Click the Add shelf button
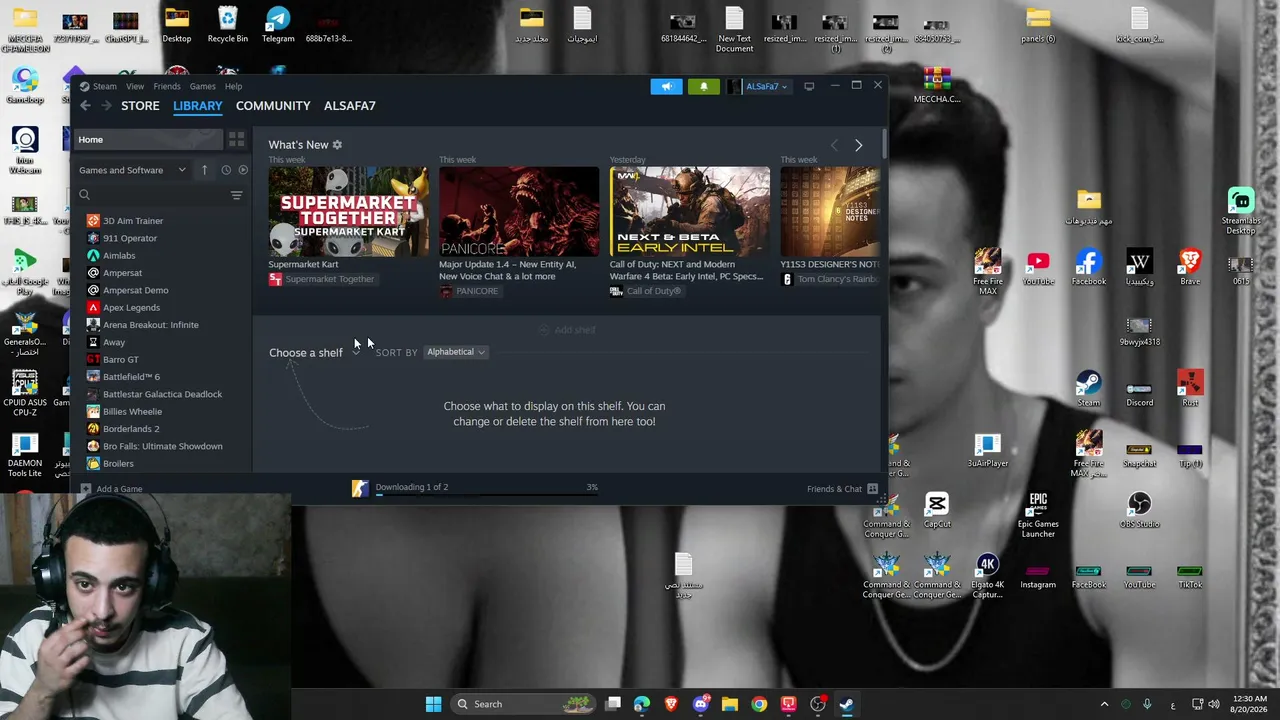Viewport: 1280px width, 720px height. click(x=567, y=330)
